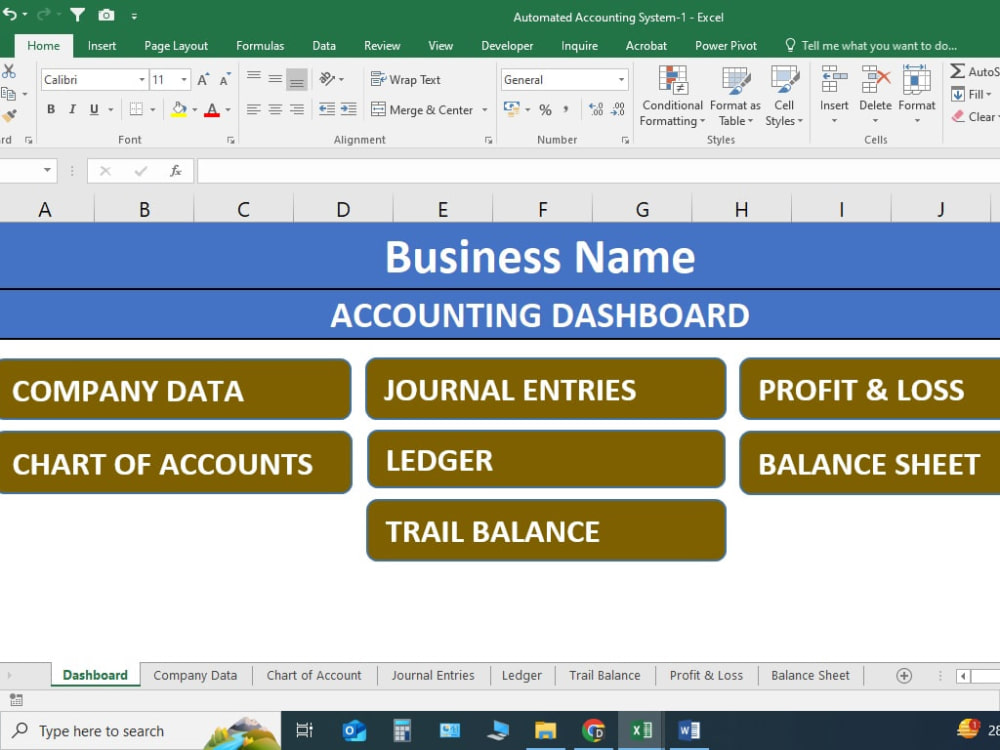
Task: Click the Wrap Text button
Action: click(406, 80)
